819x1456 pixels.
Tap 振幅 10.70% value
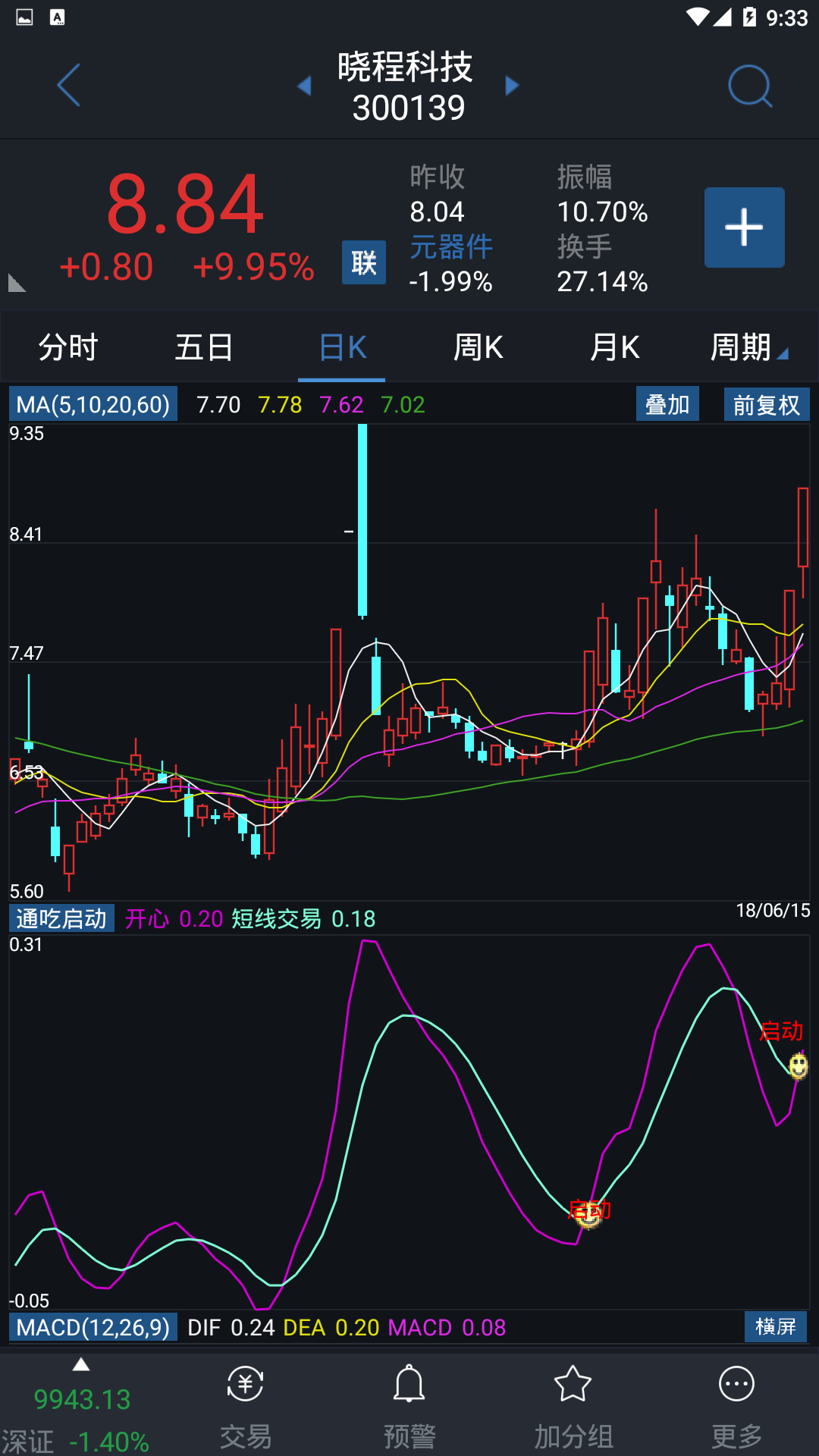pyautogui.click(x=602, y=212)
